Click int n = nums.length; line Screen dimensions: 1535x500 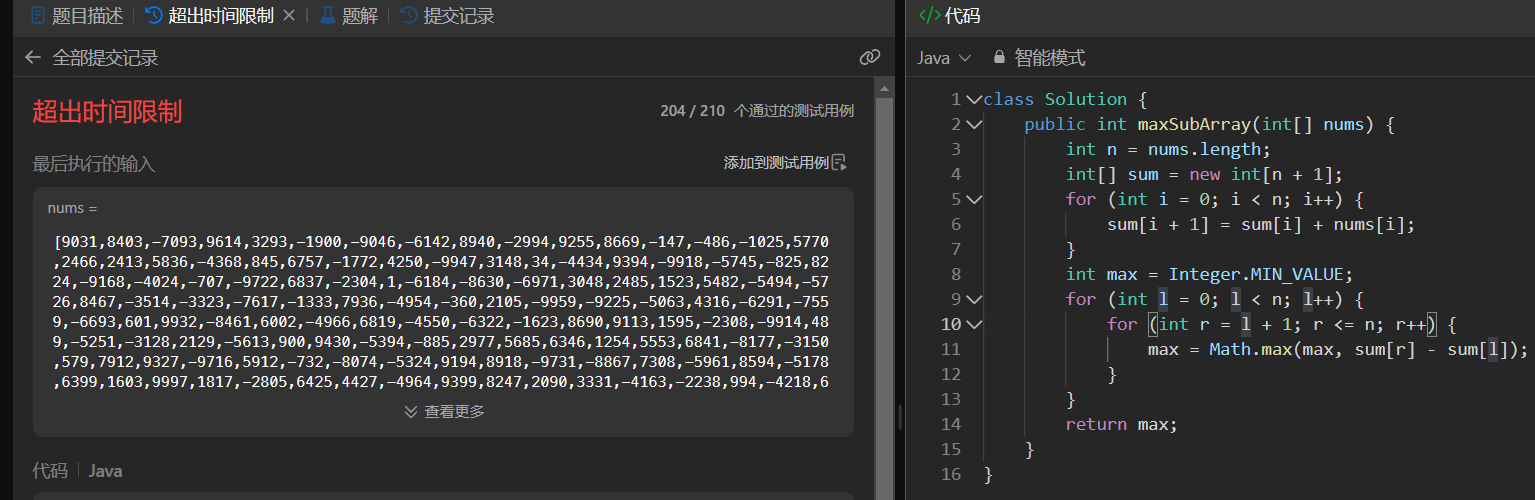point(1168,149)
